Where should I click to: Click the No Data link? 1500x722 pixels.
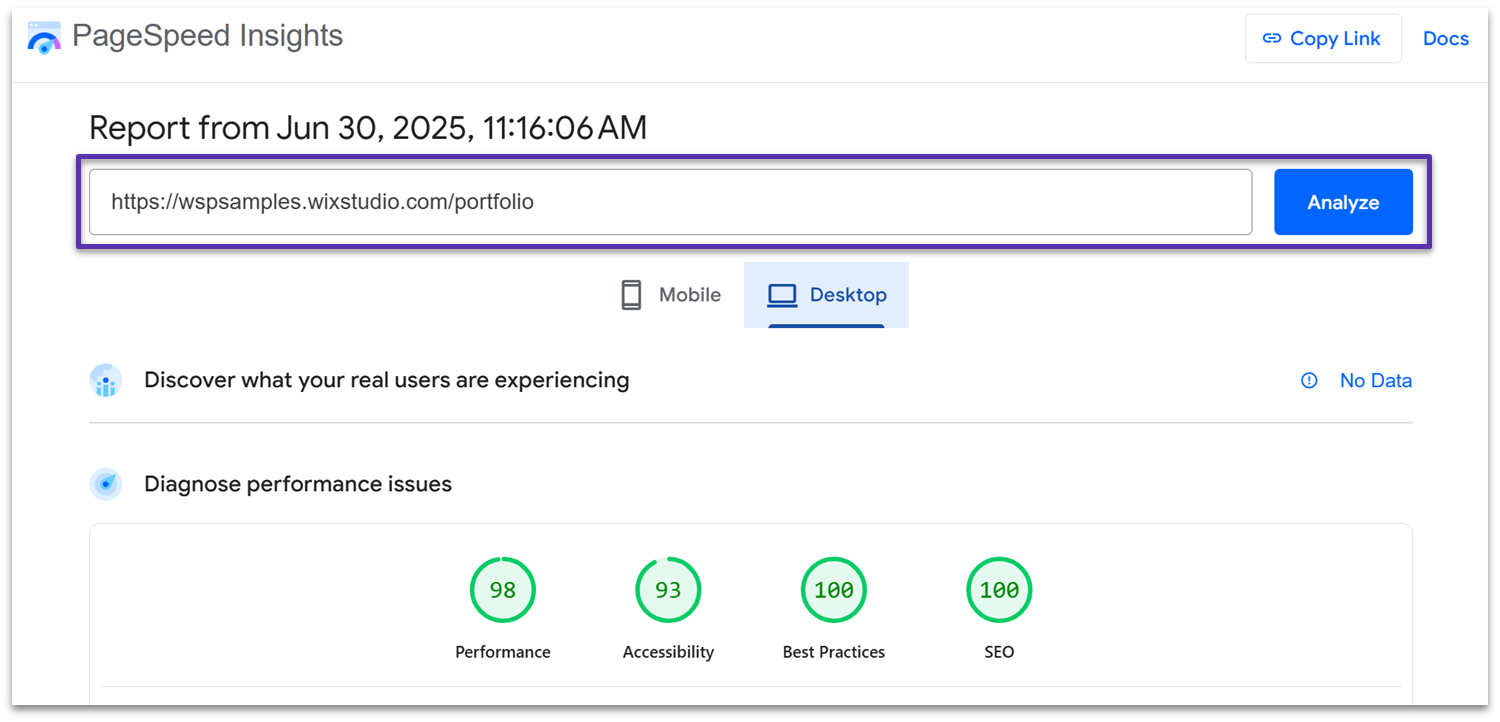[x=1376, y=380]
